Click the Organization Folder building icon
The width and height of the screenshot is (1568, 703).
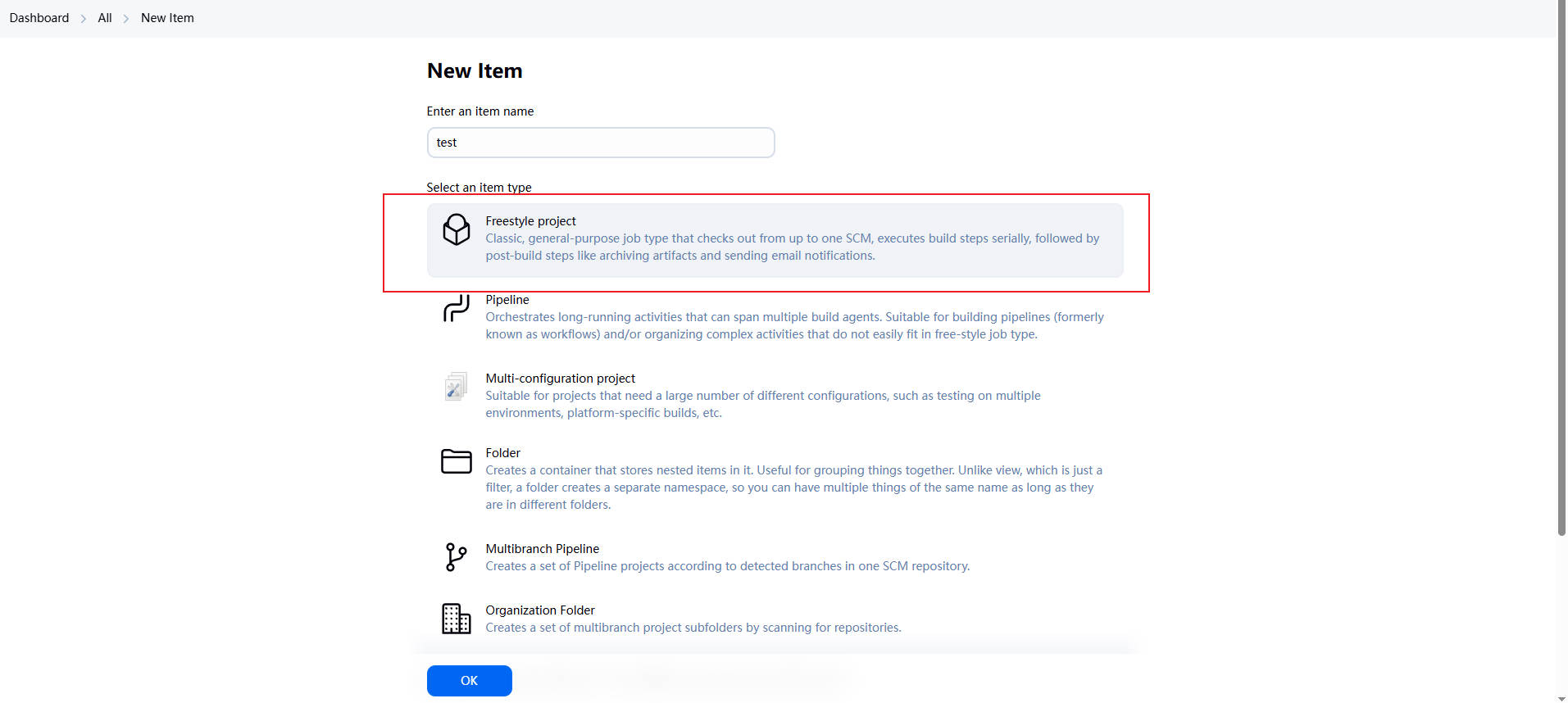(456, 619)
